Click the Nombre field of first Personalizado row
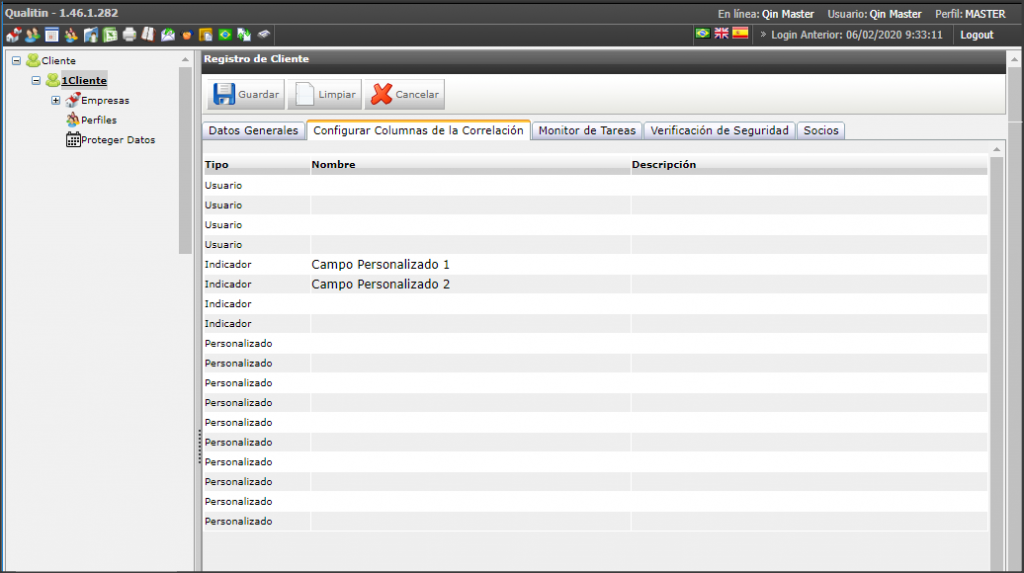Image resolution: width=1024 pixels, height=573 pixels. [470, 344]
